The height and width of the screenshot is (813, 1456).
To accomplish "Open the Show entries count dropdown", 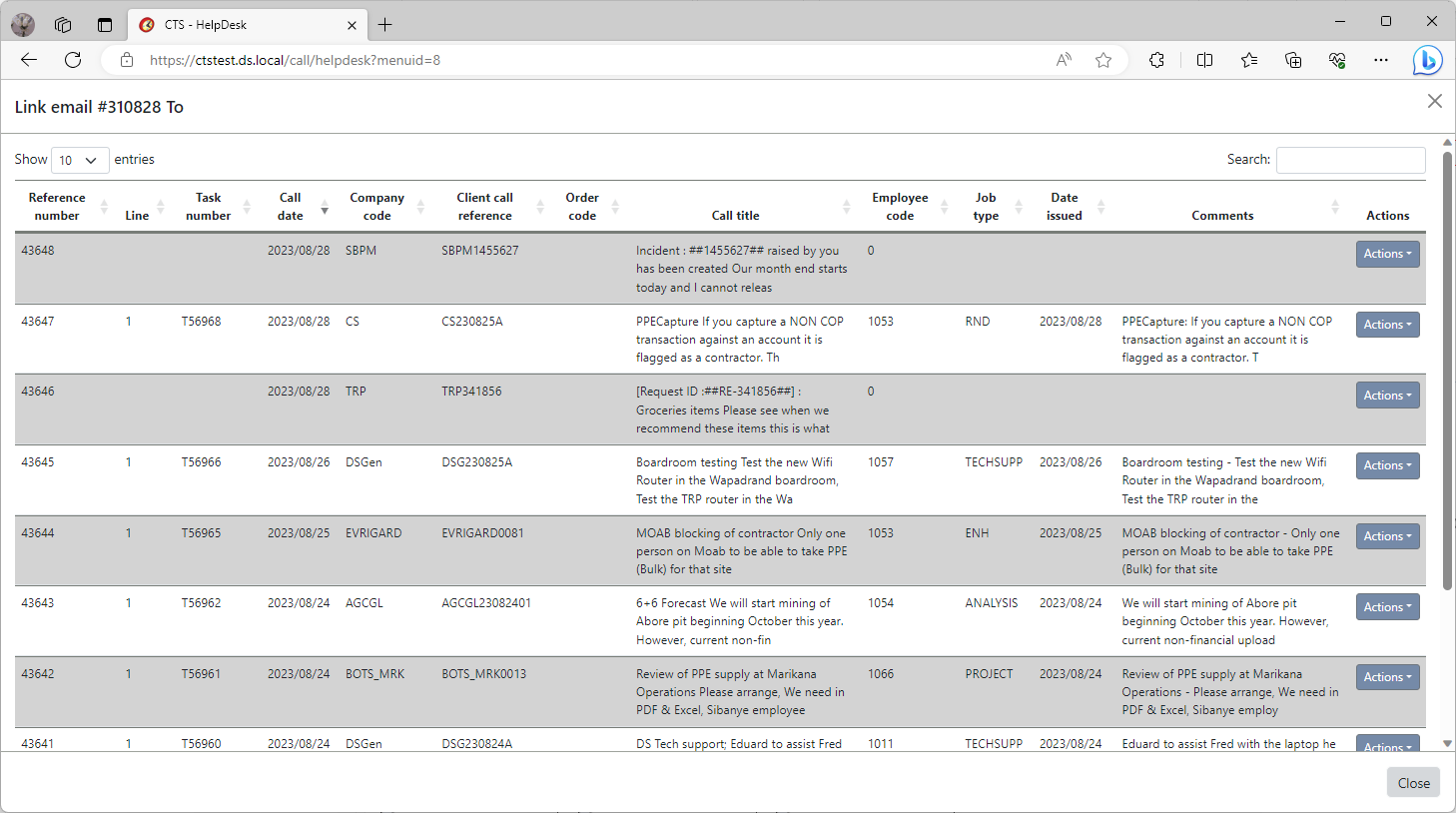I will pyautogui.click(x=80, y=160).
